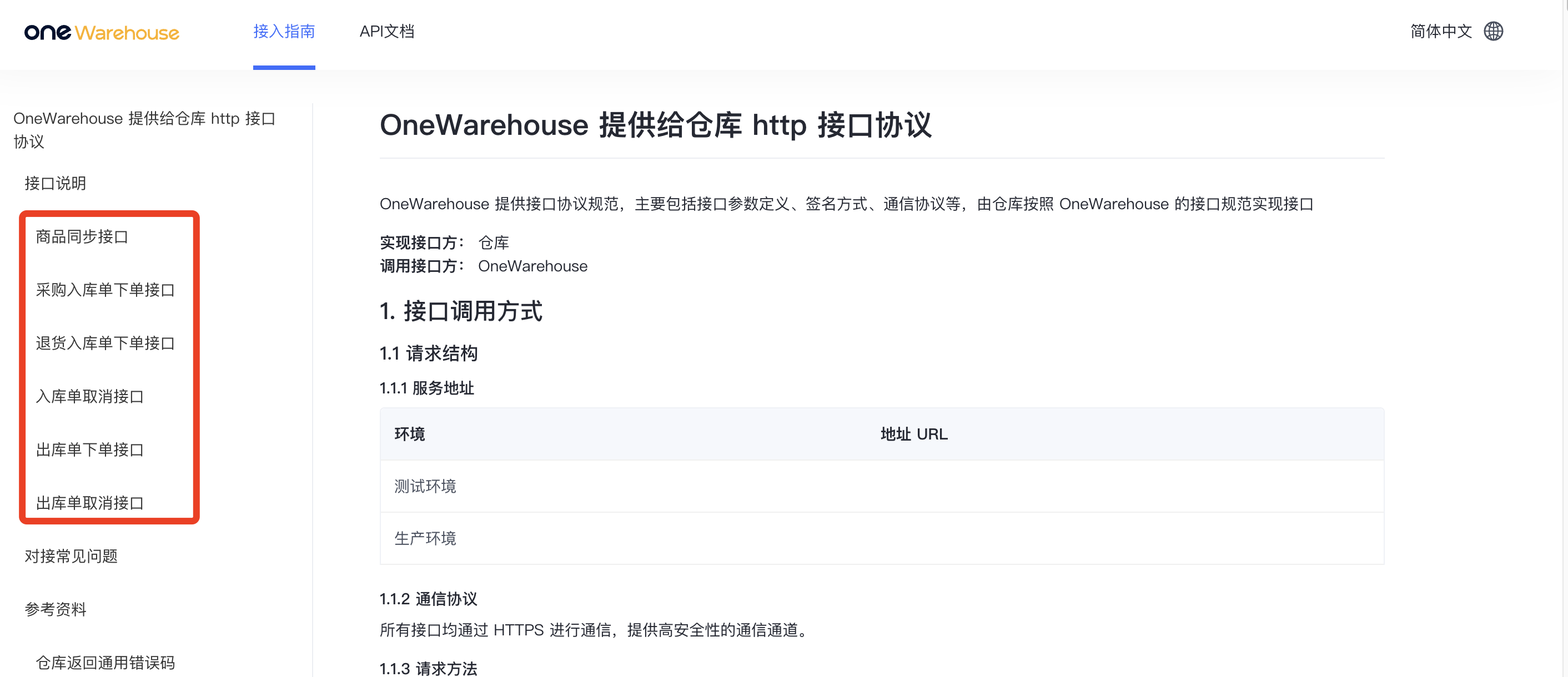The image size is (1568, 677).
Task: Open 出库单取消接口 in the sidebar
Action: pyautogui.click(x=89, y=503)
